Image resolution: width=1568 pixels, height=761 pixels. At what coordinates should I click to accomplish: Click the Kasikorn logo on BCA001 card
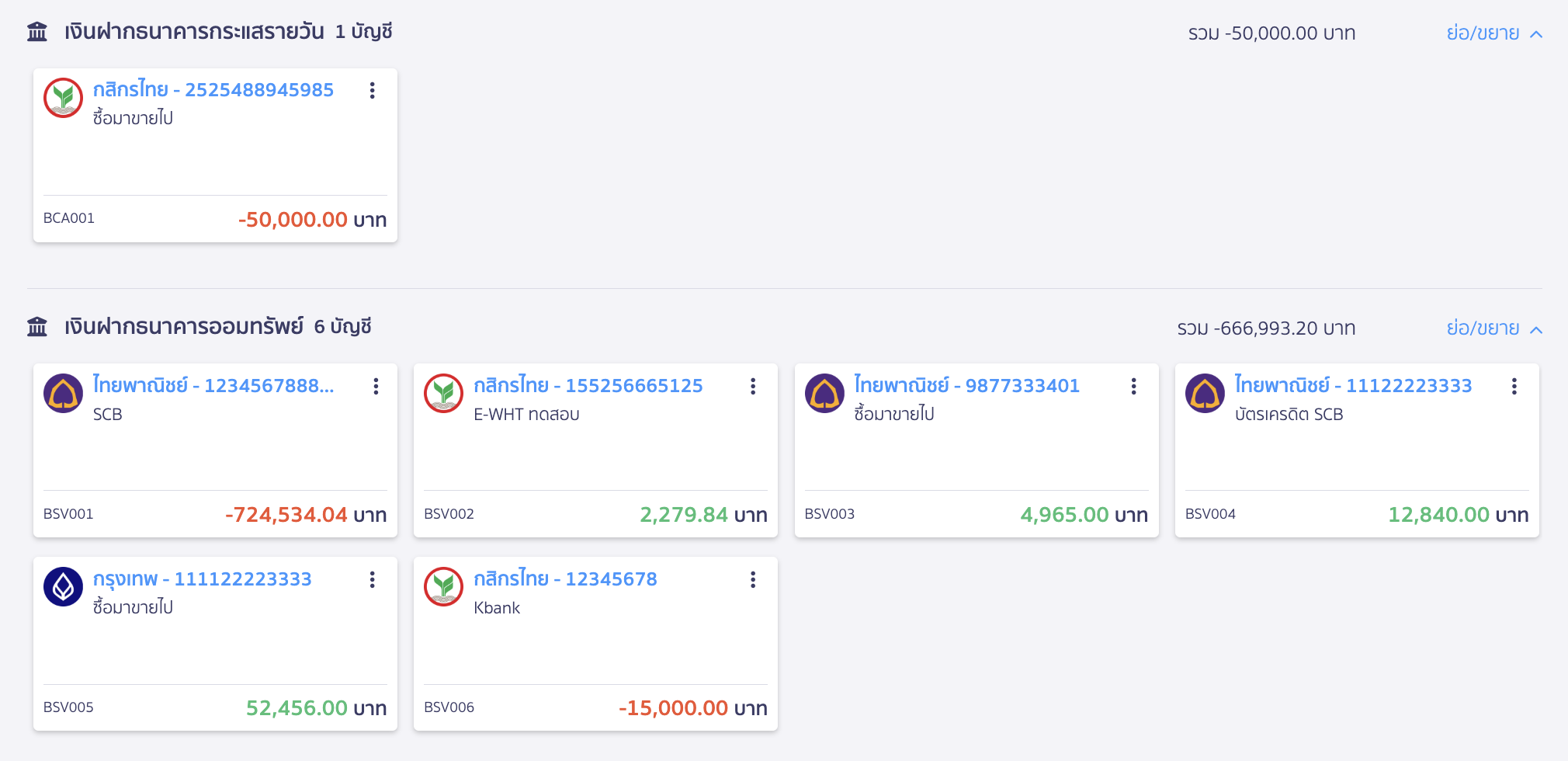click(x=63, y=98)
